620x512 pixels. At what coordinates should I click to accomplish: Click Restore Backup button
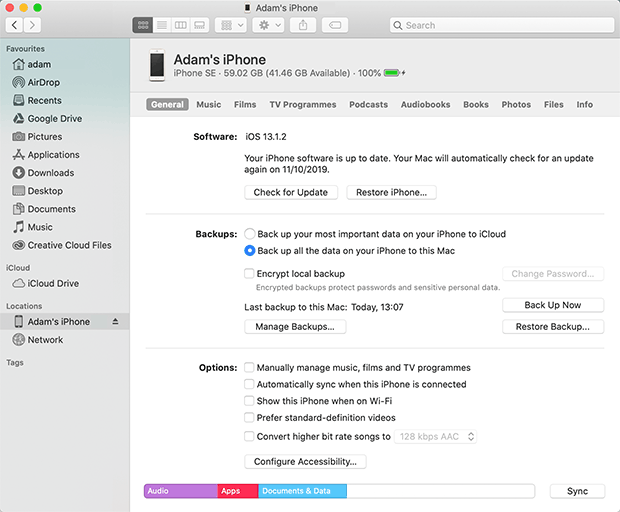553,327
